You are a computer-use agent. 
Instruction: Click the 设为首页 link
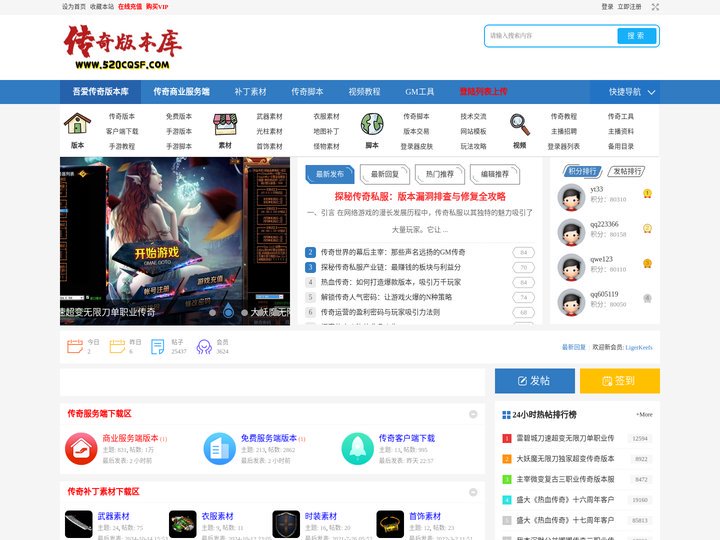pos(74,7)
